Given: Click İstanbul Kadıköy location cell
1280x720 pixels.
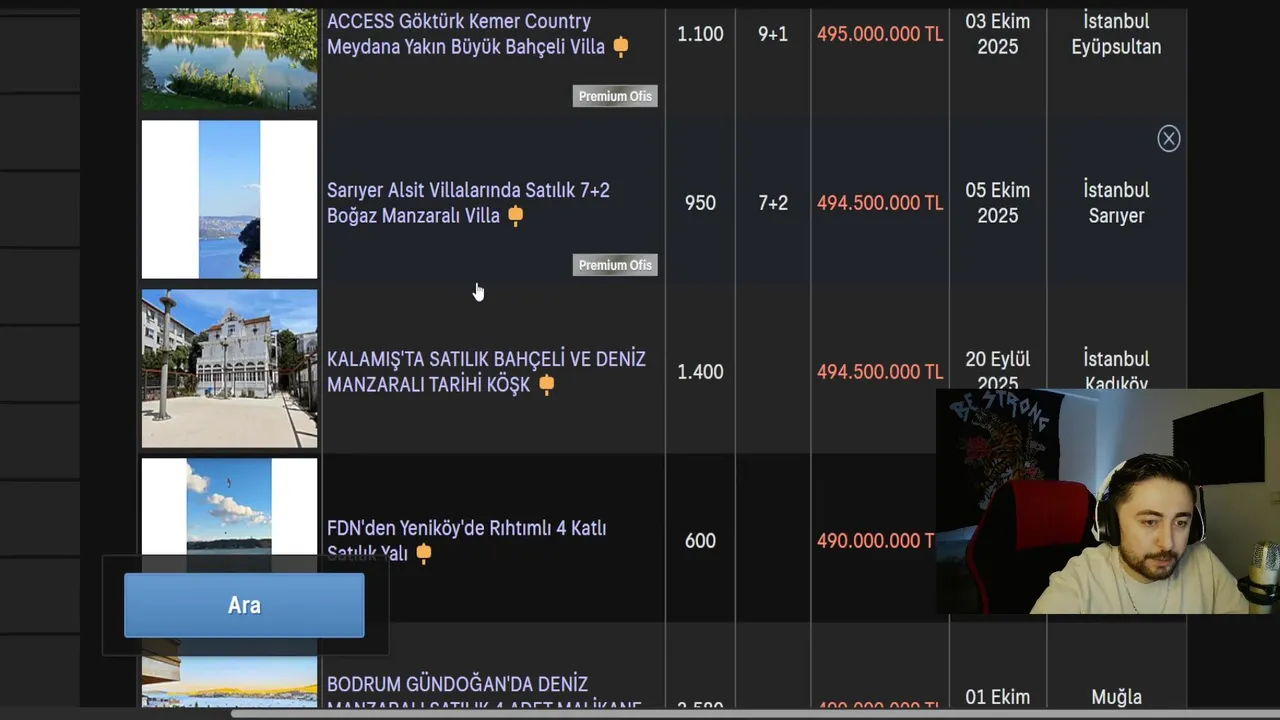Looking at the screenshot, I should click(1116, 370).
